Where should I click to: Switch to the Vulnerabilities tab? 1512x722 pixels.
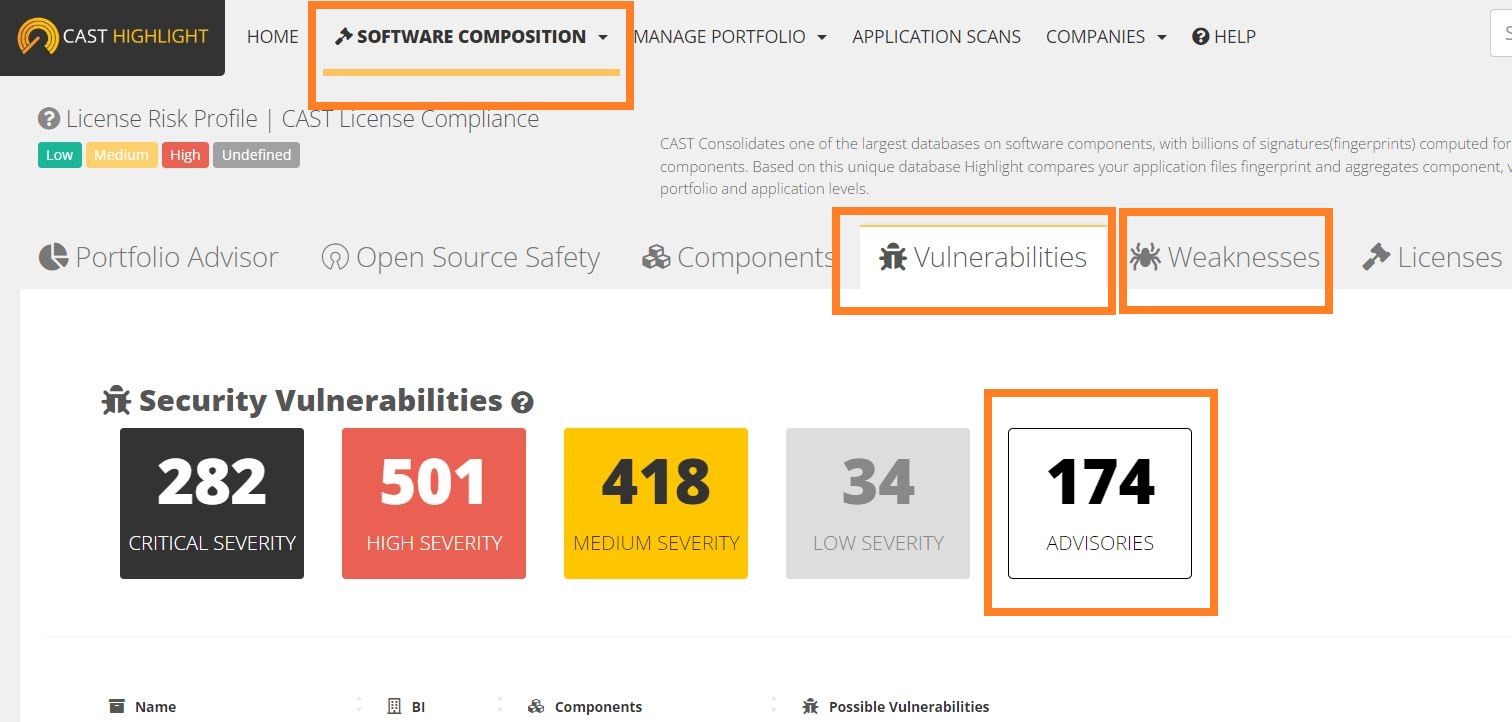coord(983,258)
